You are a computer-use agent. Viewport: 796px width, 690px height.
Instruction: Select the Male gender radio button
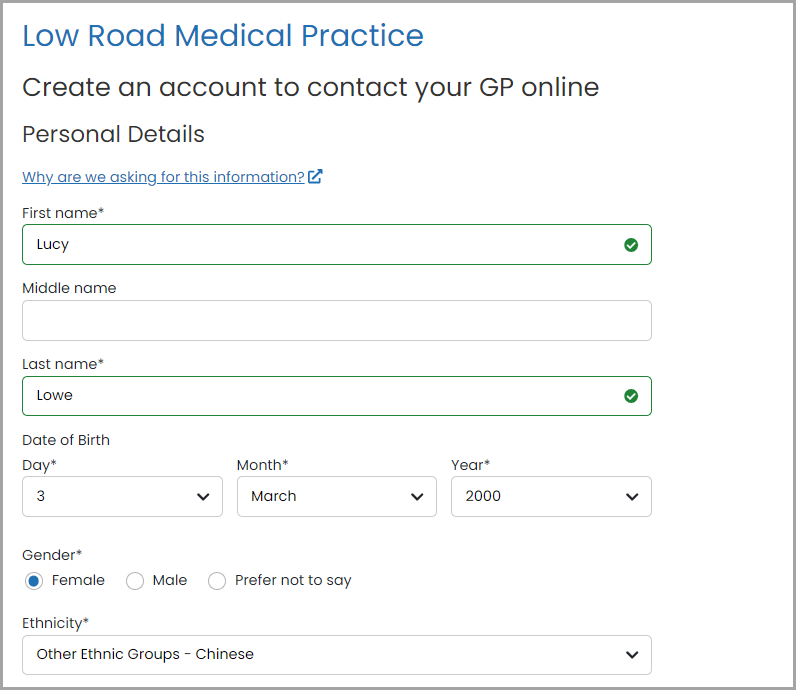135,581
